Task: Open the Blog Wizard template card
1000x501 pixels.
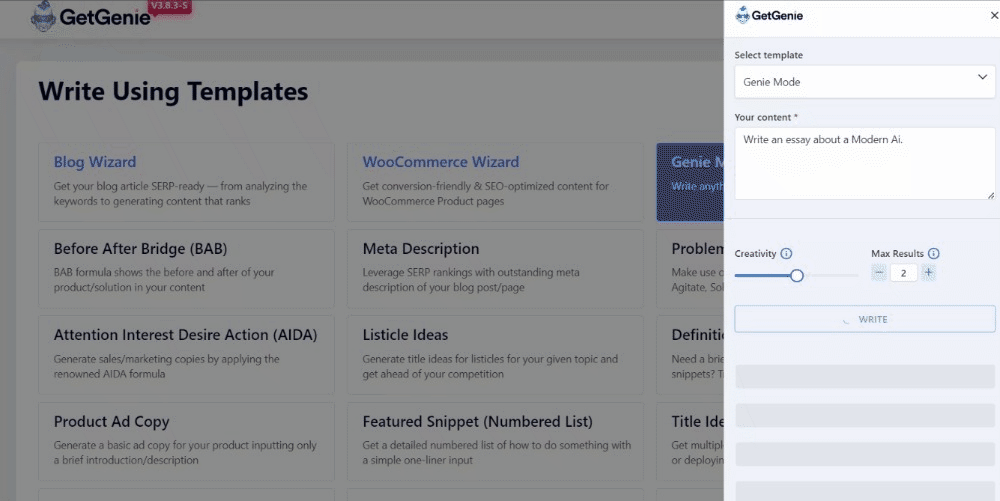Action: click(x=186, y=182)
